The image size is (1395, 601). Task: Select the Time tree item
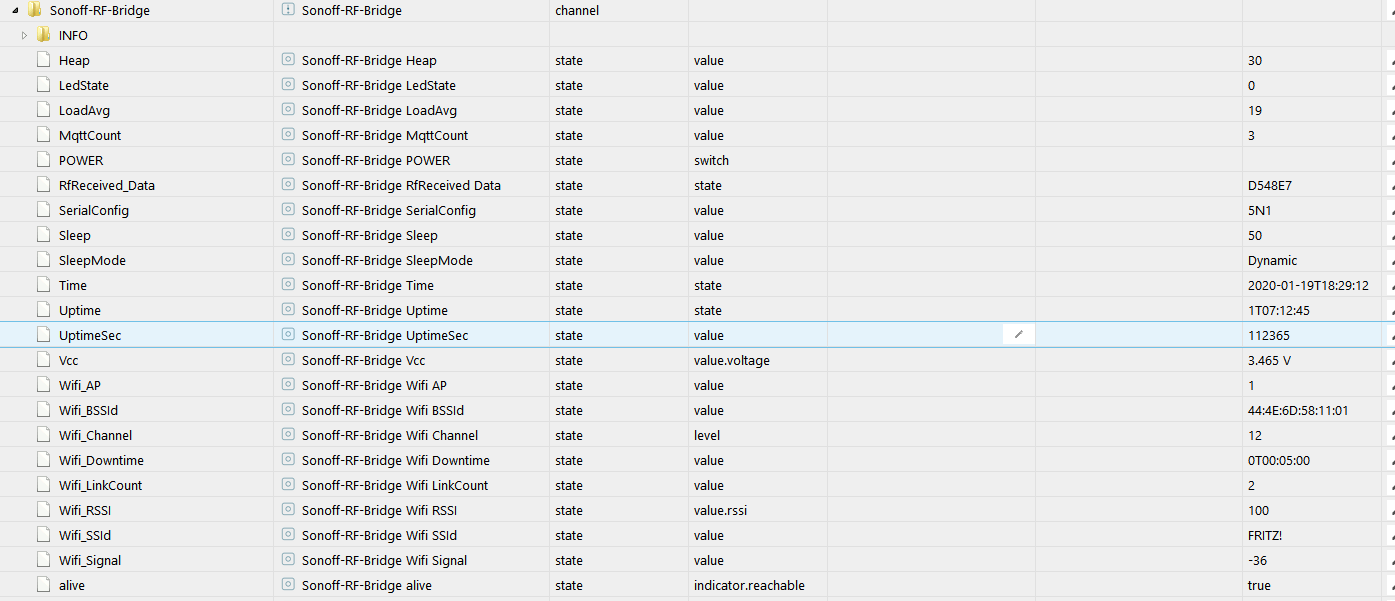click(x=73, y=285)
